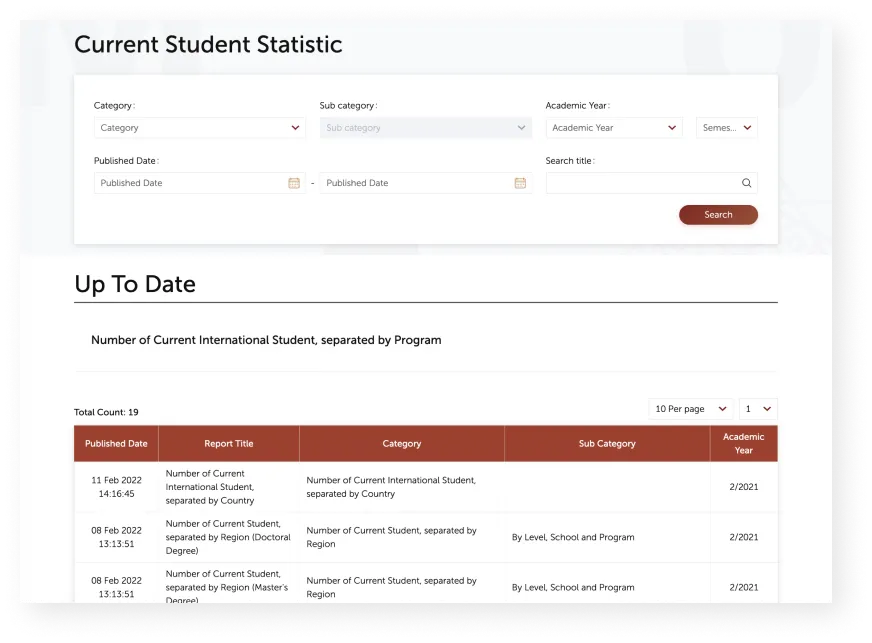Select the '11 Feb 2022 14:16:45' date cell
This screenshot has height=643, width=872.
116,487
